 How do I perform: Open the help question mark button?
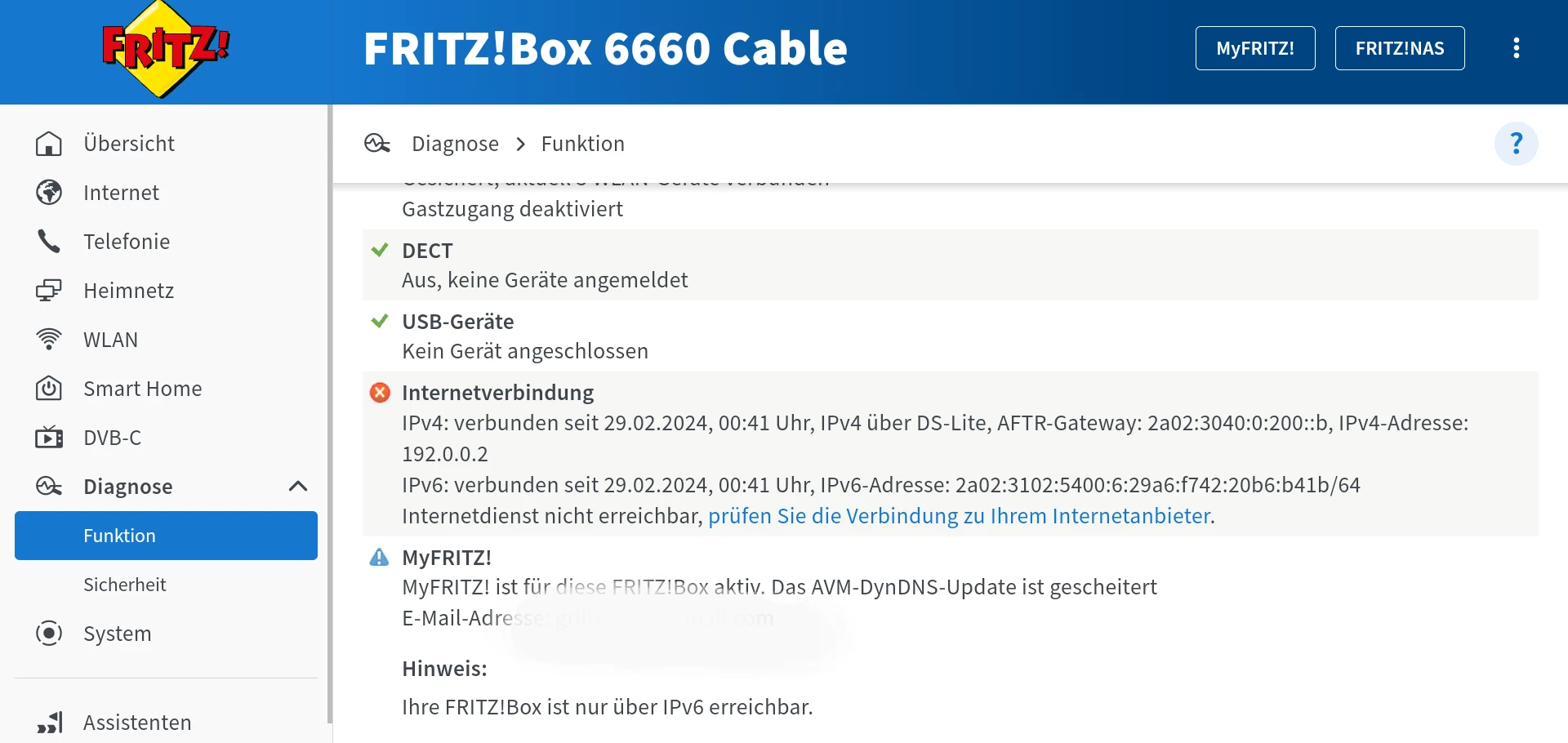pos(1516,144)
